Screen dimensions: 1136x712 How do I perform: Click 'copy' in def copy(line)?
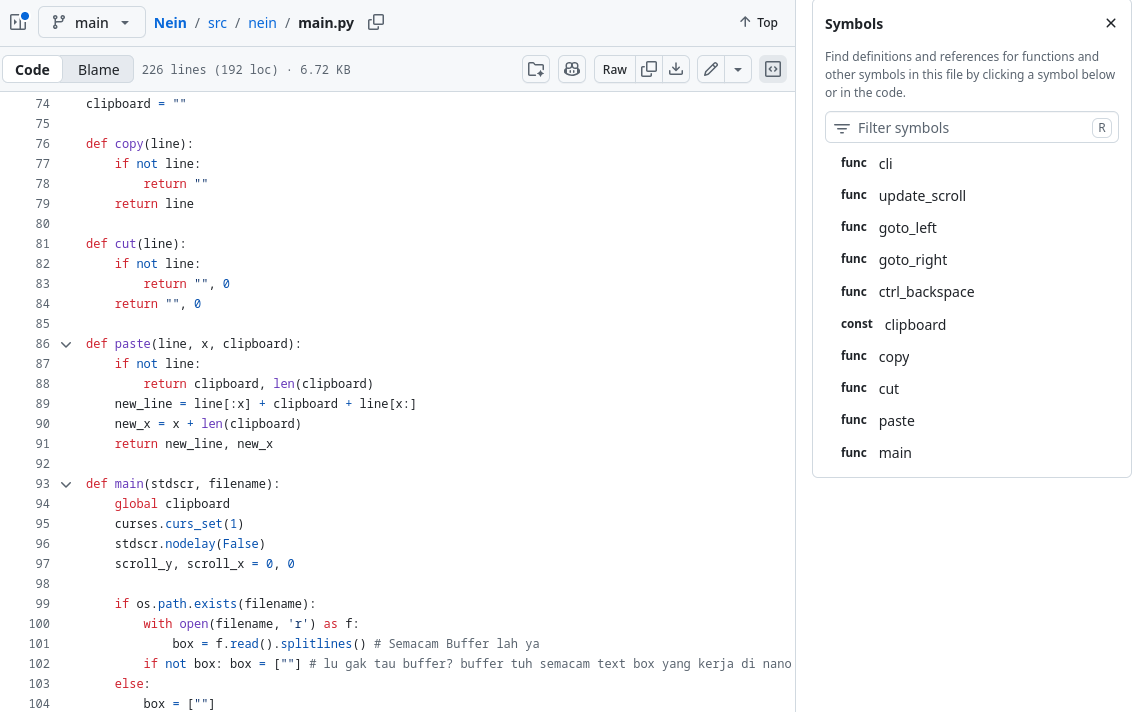tap(129, 143)
